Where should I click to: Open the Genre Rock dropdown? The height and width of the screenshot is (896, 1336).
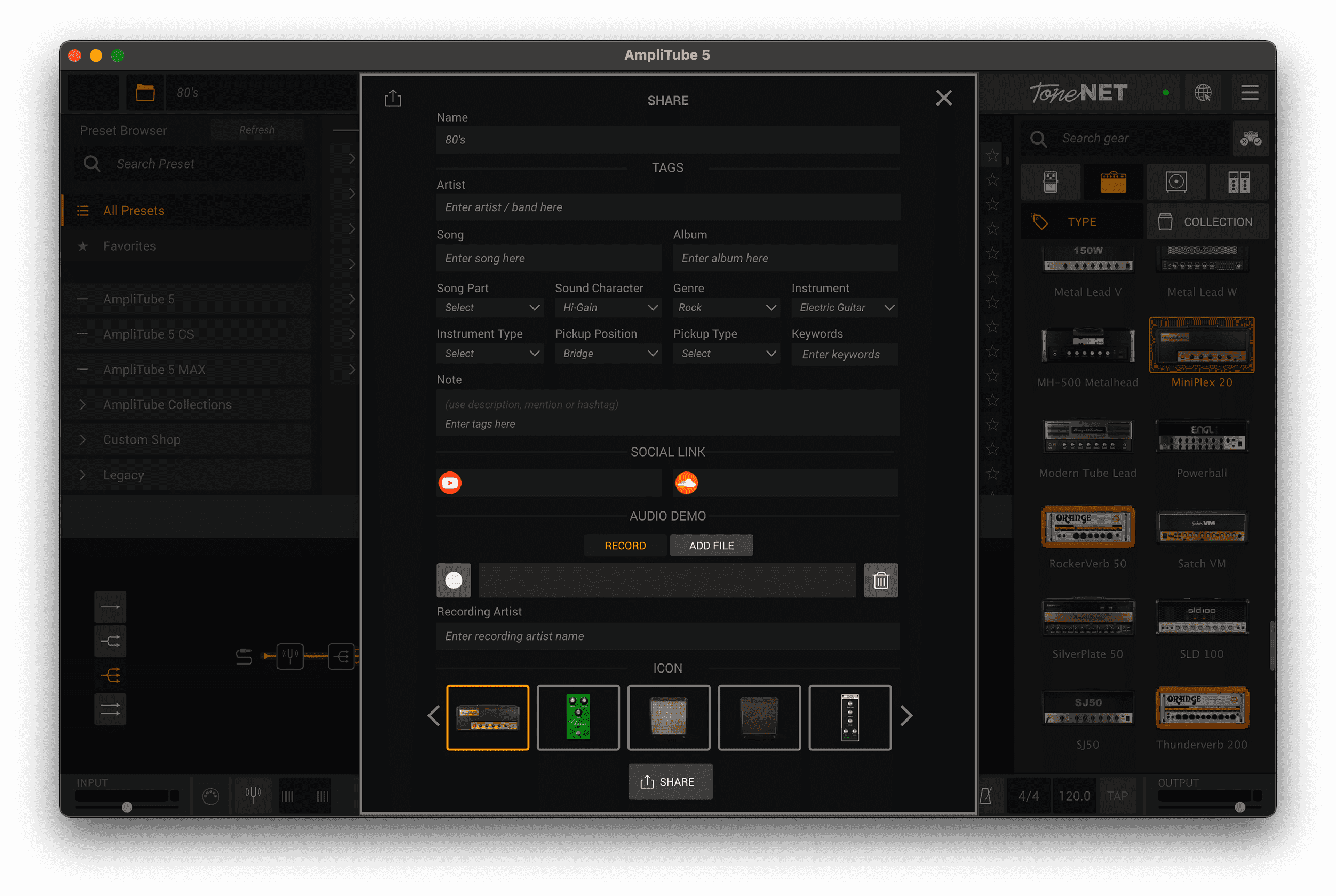click(726, 307)
